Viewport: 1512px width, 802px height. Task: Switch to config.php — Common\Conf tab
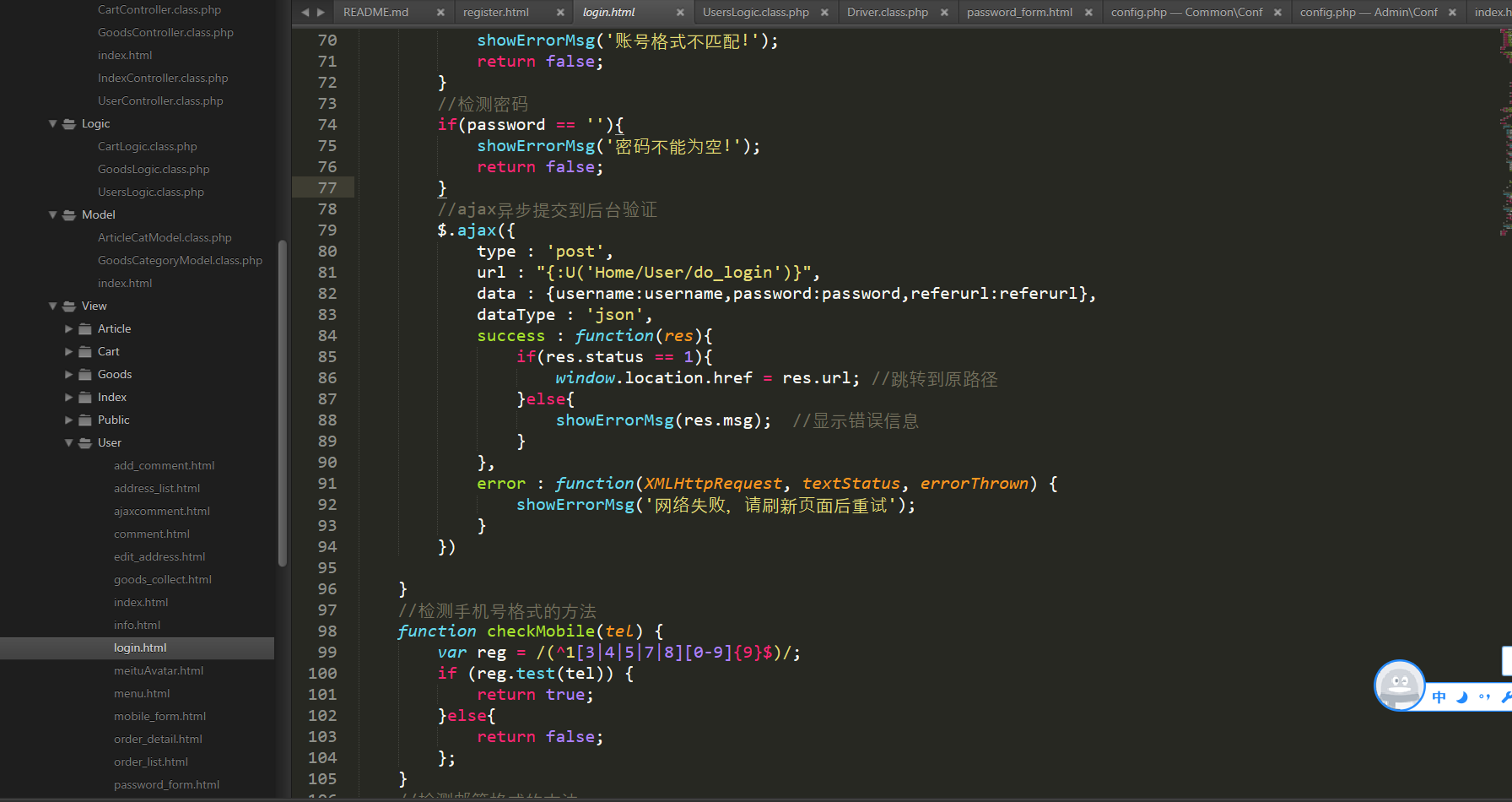[x=1187, y=13]
